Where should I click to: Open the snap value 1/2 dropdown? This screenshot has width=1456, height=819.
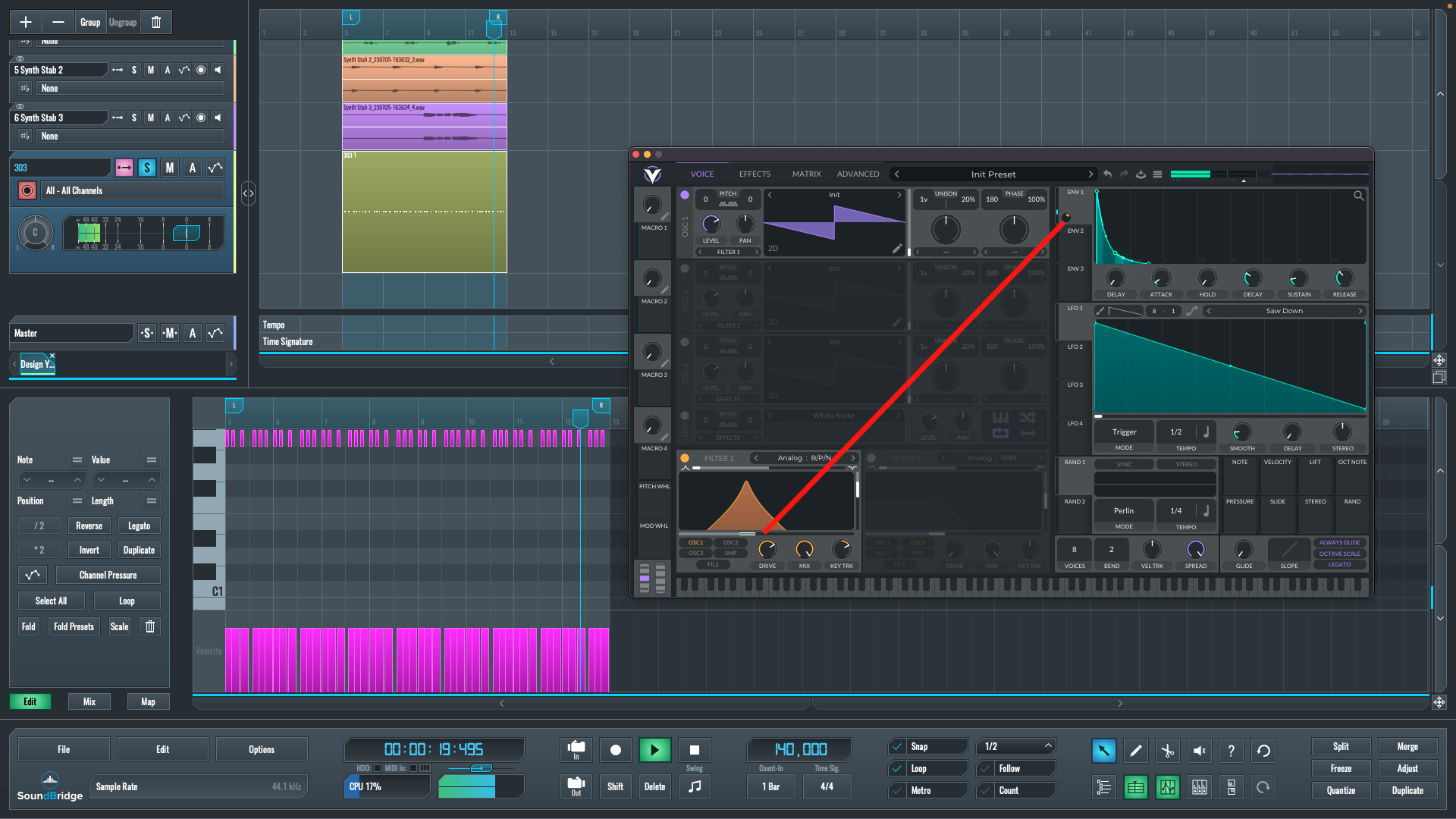tap(1016, 746)
